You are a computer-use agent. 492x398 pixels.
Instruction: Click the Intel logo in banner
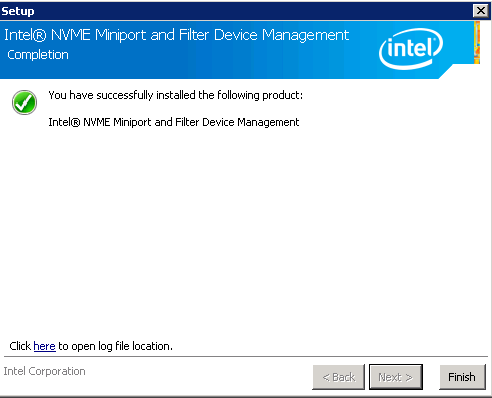pyautogui.click(x=411, y=49)
